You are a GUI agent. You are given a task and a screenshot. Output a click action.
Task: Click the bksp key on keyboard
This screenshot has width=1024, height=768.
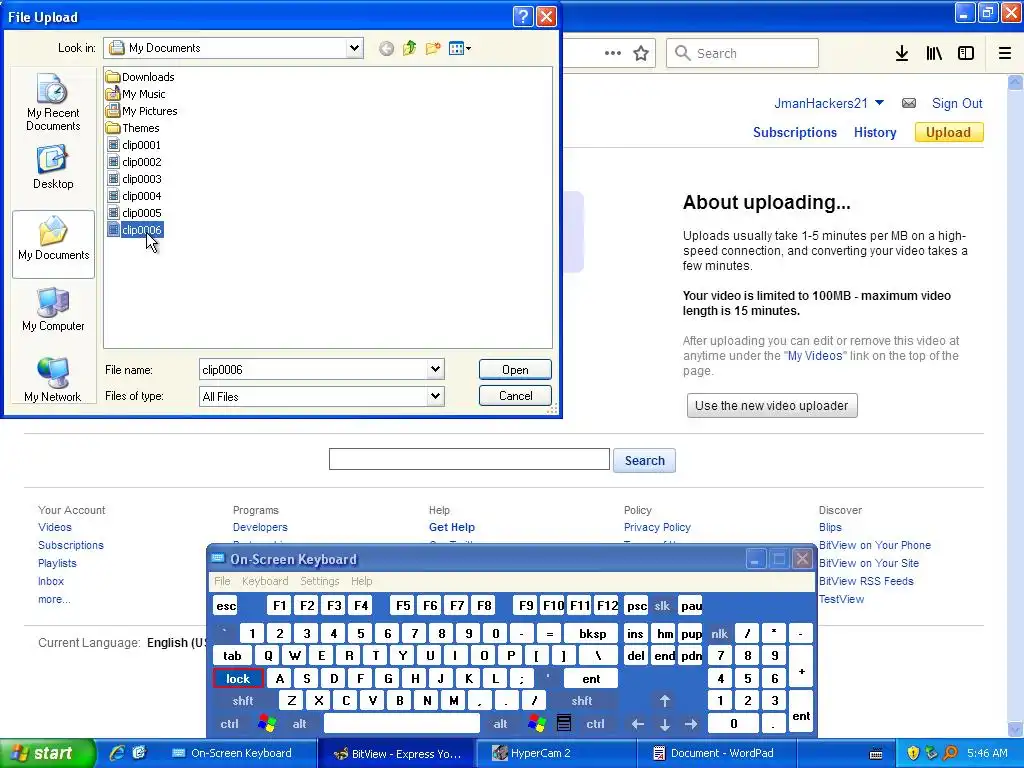pyautogui.click(x=593, y=633)
